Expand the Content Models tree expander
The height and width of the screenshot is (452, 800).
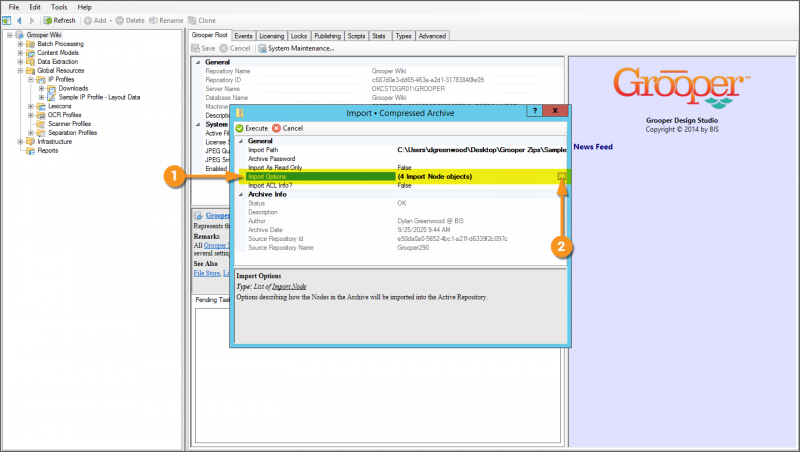click(20, 53)
